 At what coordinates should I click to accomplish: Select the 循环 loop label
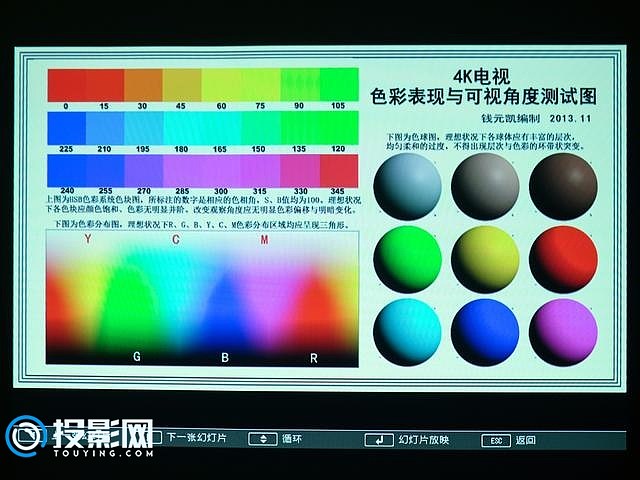point(292,439)
